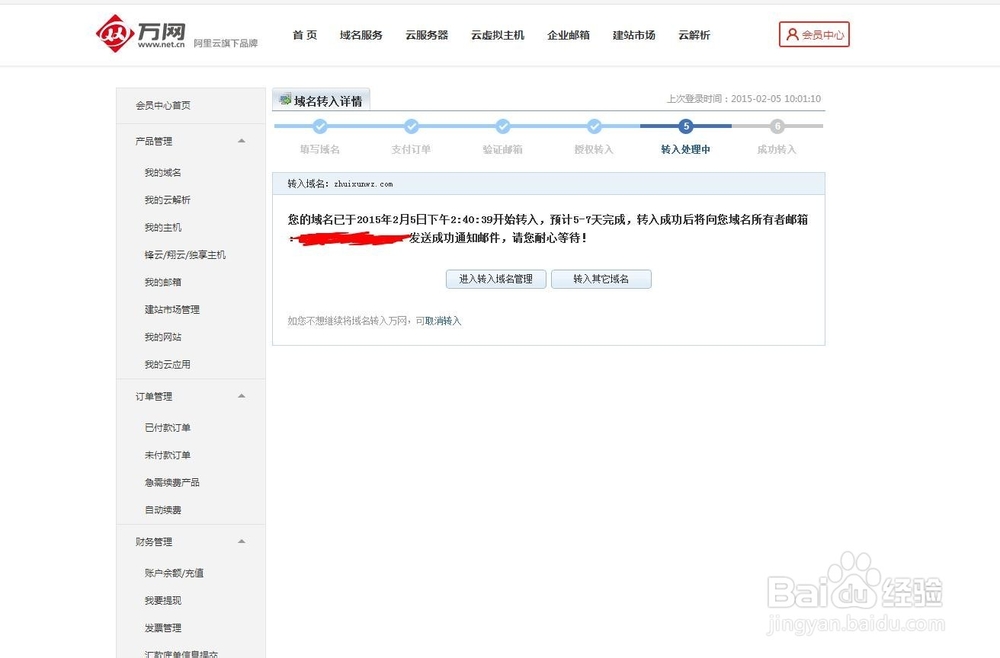Open 会员中心首页 in the sidebar
The height and width of the screenshot is (658, 1000).
point(163,105)
